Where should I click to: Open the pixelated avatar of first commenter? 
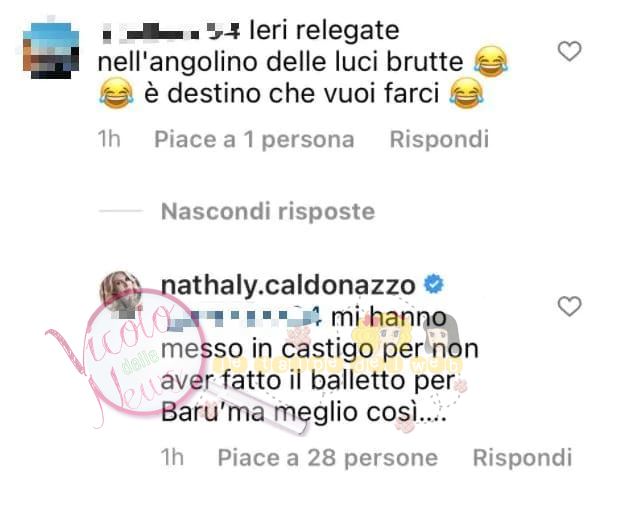tap(51, 50)
